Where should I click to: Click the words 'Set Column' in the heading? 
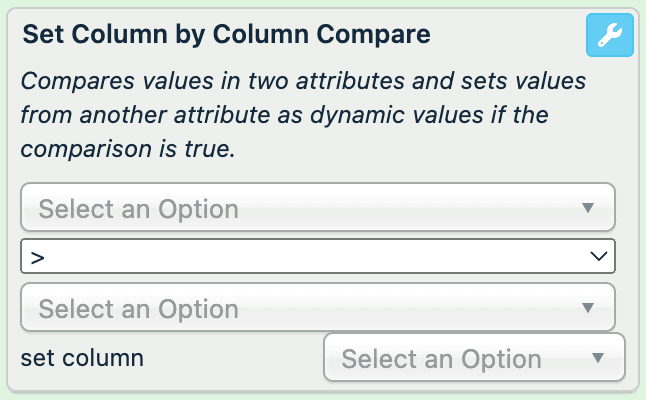click(x=79, y=34)
